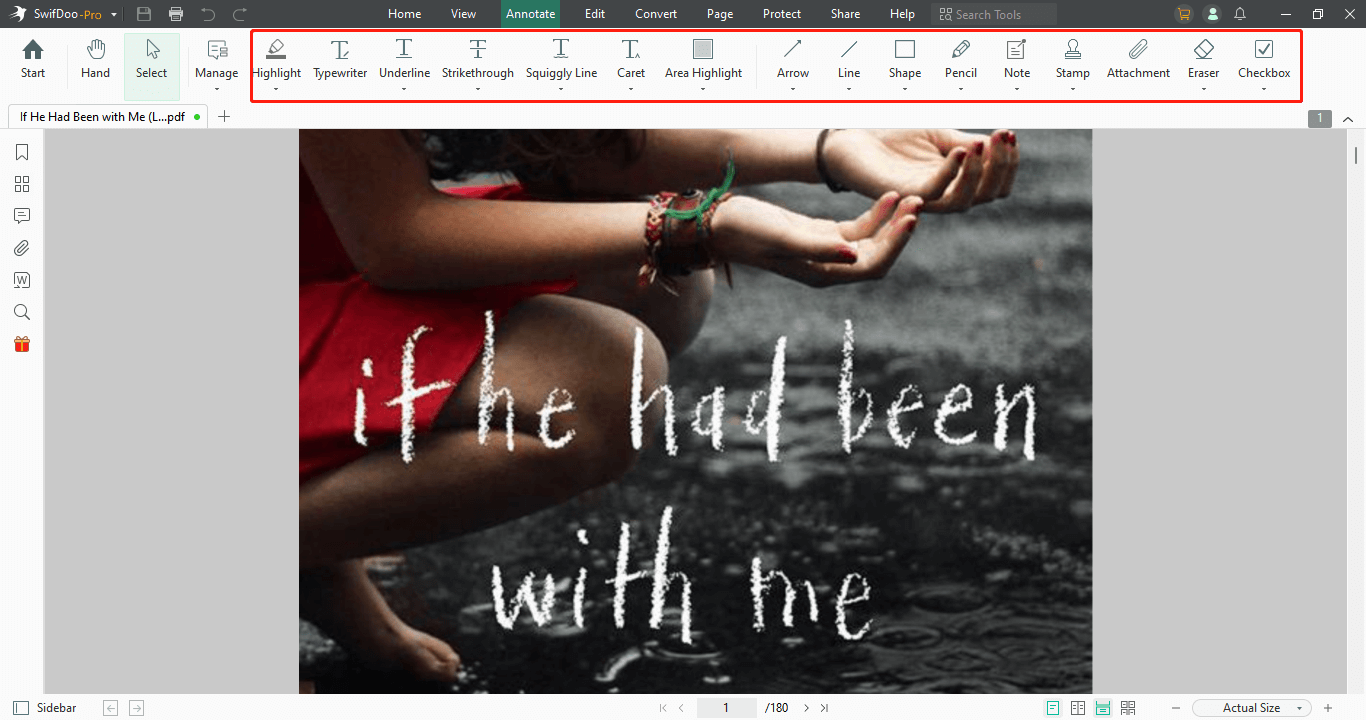Add a Note annotation
Screen dimensions: 1366x720
click(x=1017, y=59)
